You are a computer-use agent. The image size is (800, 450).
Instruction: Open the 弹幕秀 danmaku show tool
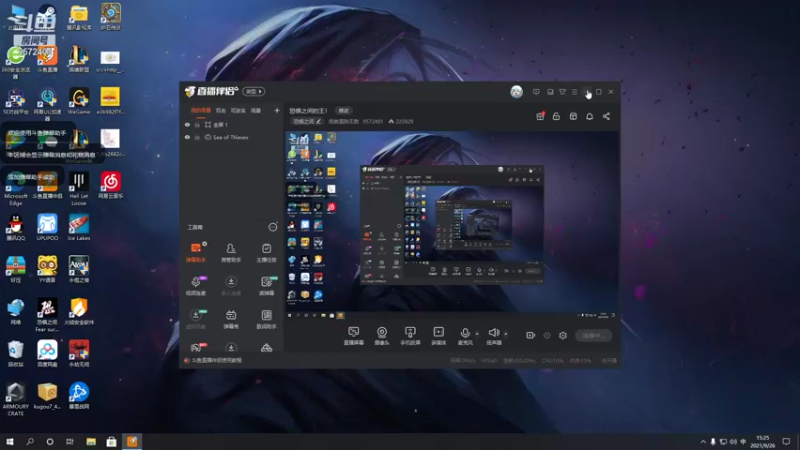click(x=231, y=319)
